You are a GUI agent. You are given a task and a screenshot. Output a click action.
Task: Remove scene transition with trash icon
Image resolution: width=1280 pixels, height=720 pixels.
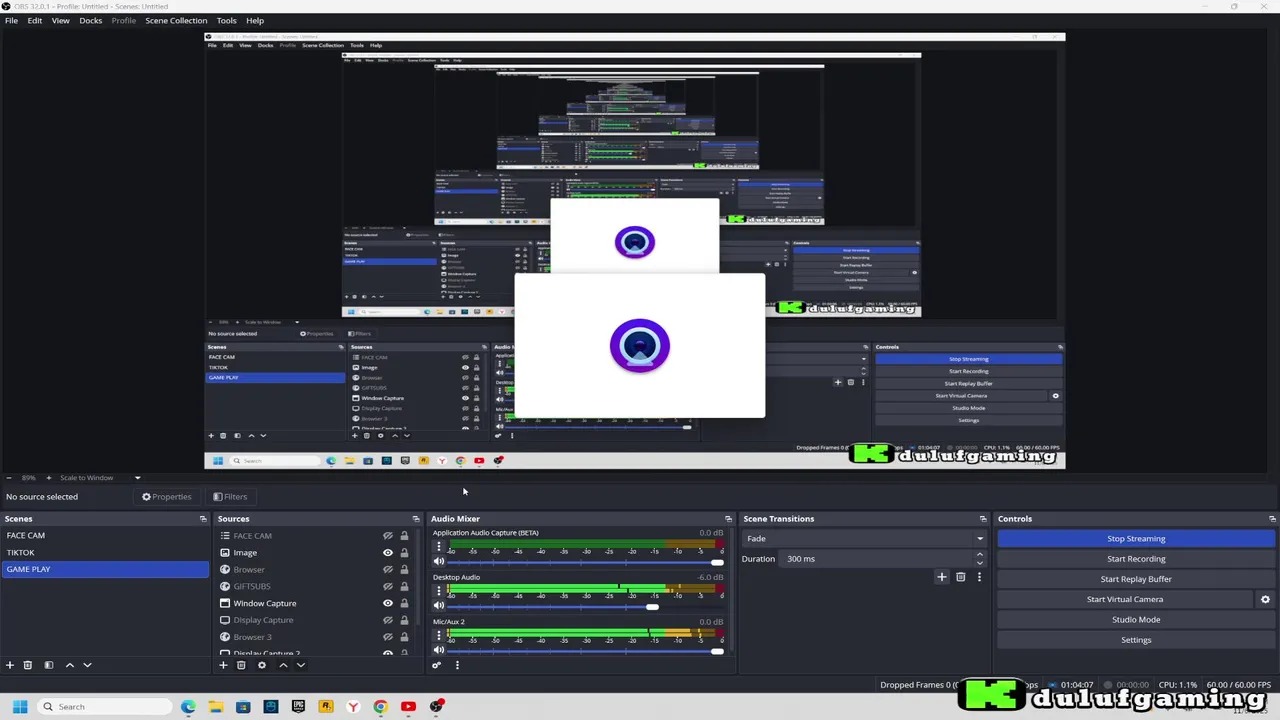960,577
